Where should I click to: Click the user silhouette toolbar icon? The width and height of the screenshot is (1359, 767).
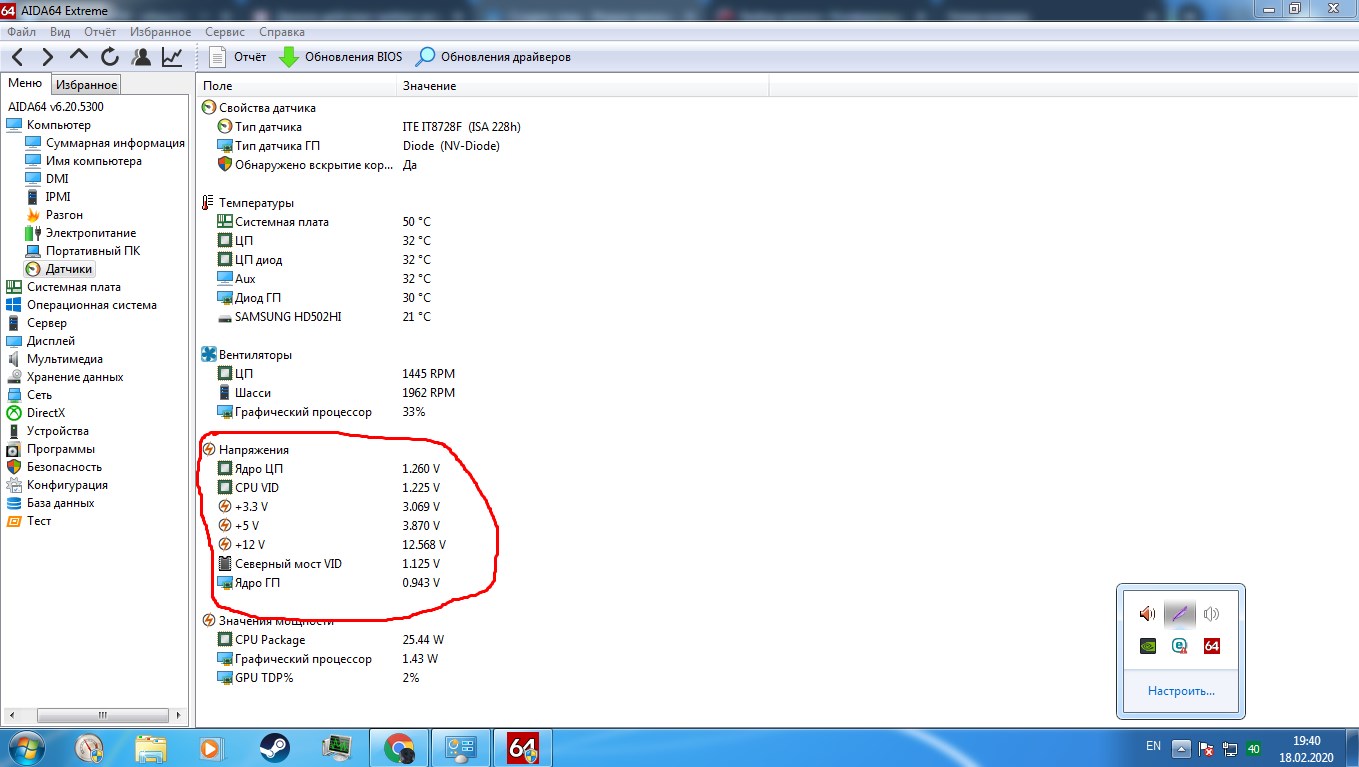coord(142,57)
